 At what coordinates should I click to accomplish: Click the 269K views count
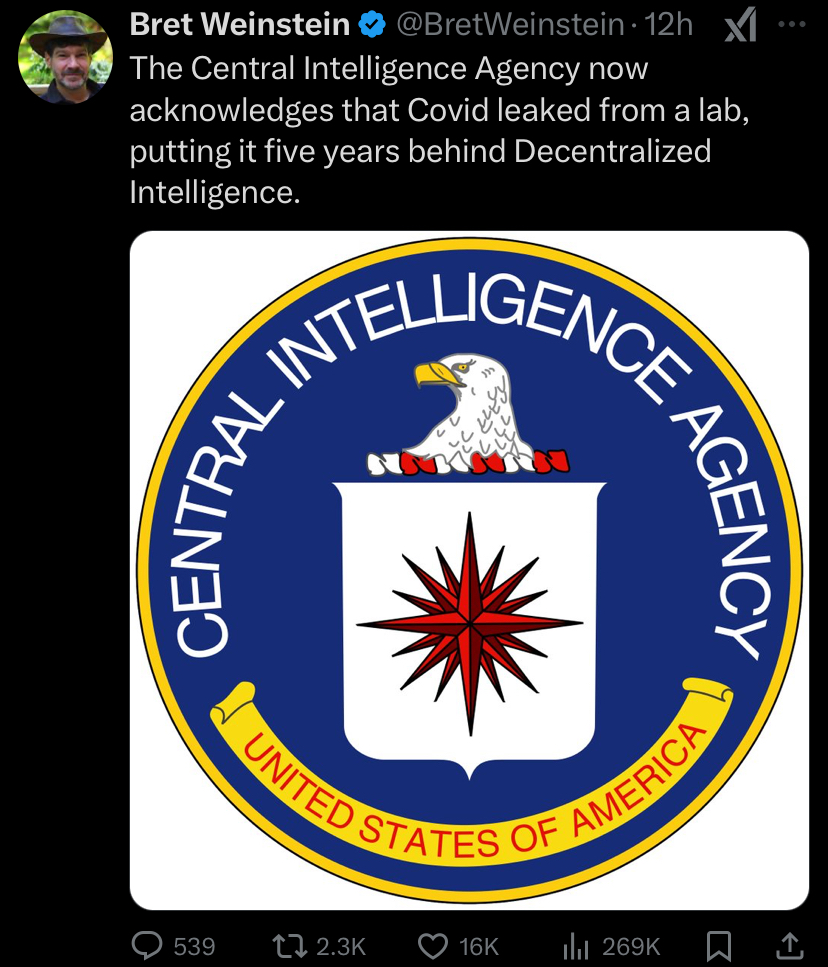tap(631, 947)
